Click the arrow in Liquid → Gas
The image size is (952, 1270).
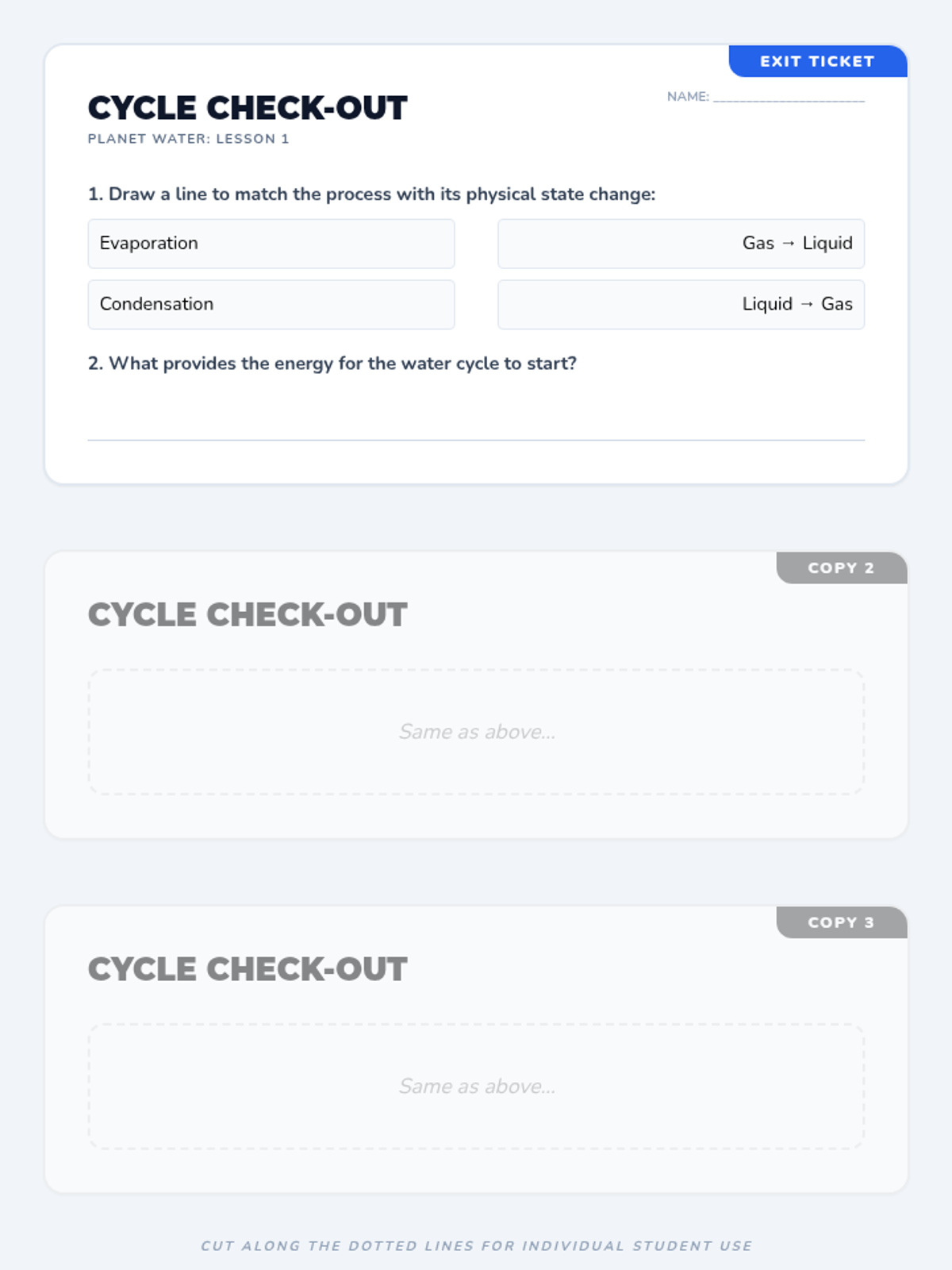point(806,304)
